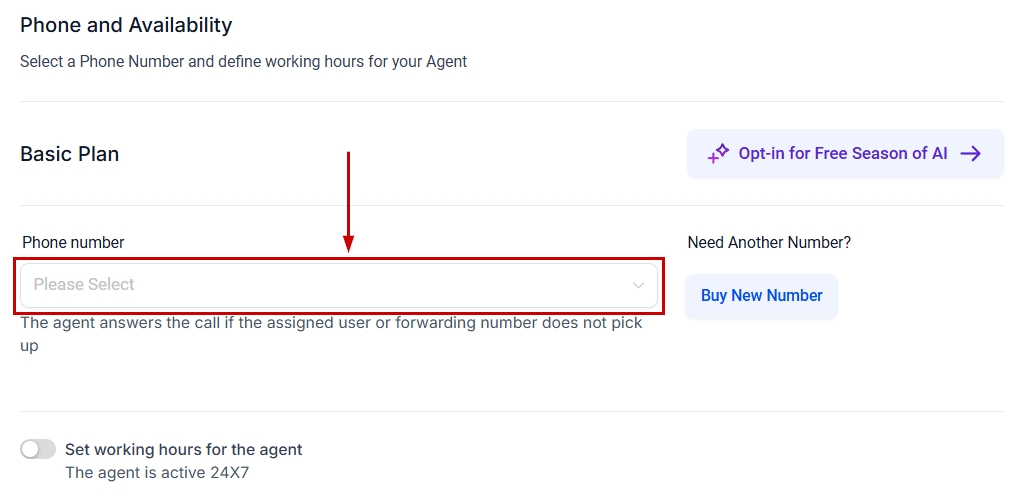Click the divider line above the working hours toggle

point(511,411)
